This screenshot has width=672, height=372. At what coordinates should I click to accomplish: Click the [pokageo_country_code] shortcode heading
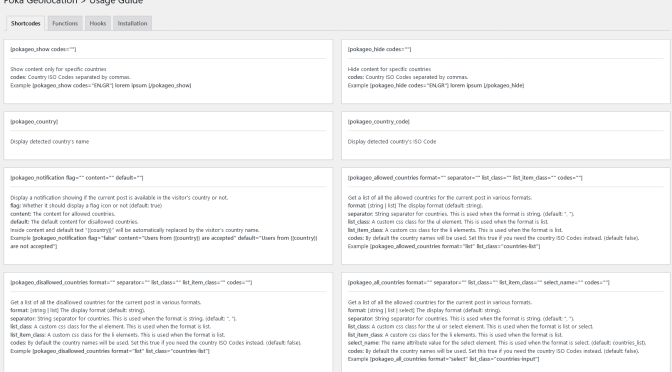point(378,122)
